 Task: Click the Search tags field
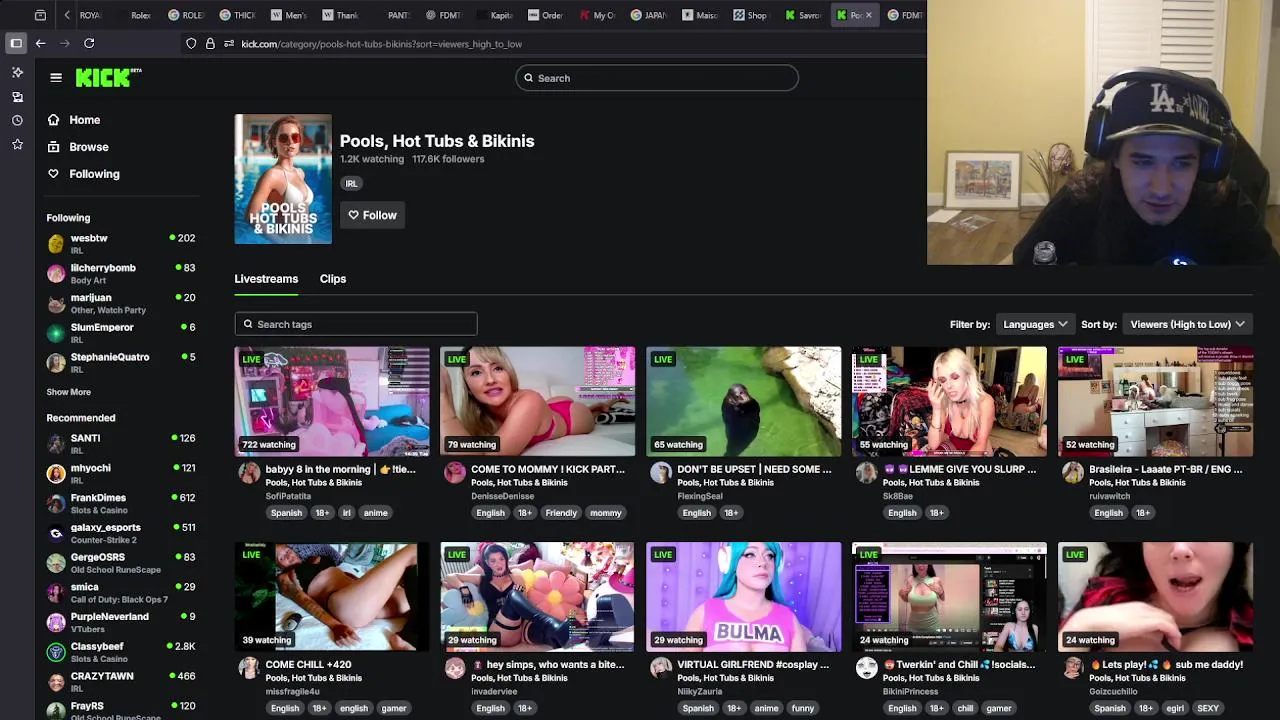coord(356,324)
